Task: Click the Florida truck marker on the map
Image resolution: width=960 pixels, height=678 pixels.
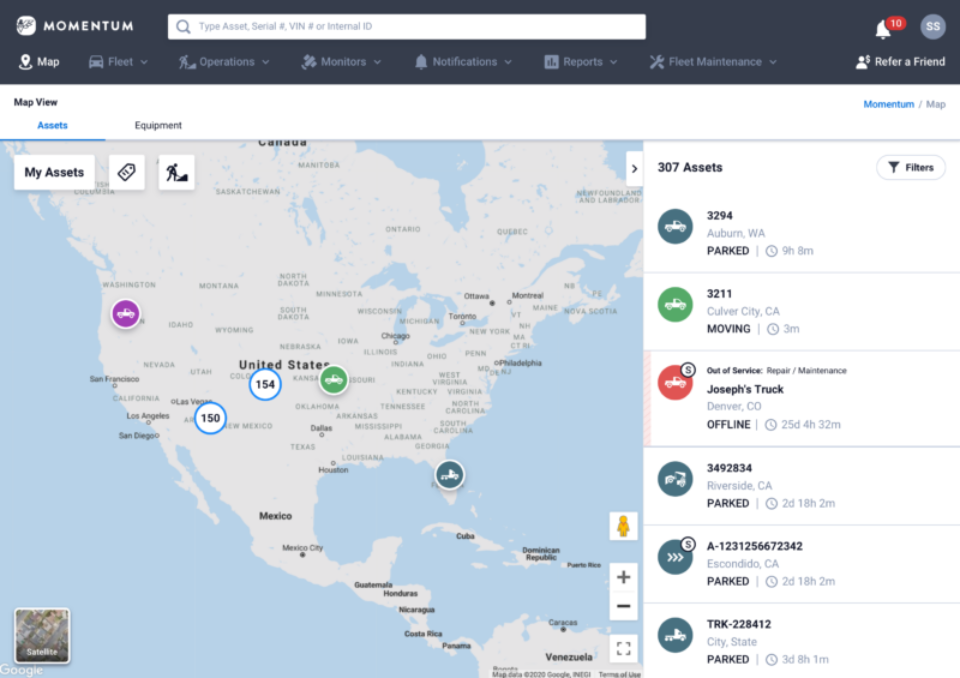Action: pos(450,475)
